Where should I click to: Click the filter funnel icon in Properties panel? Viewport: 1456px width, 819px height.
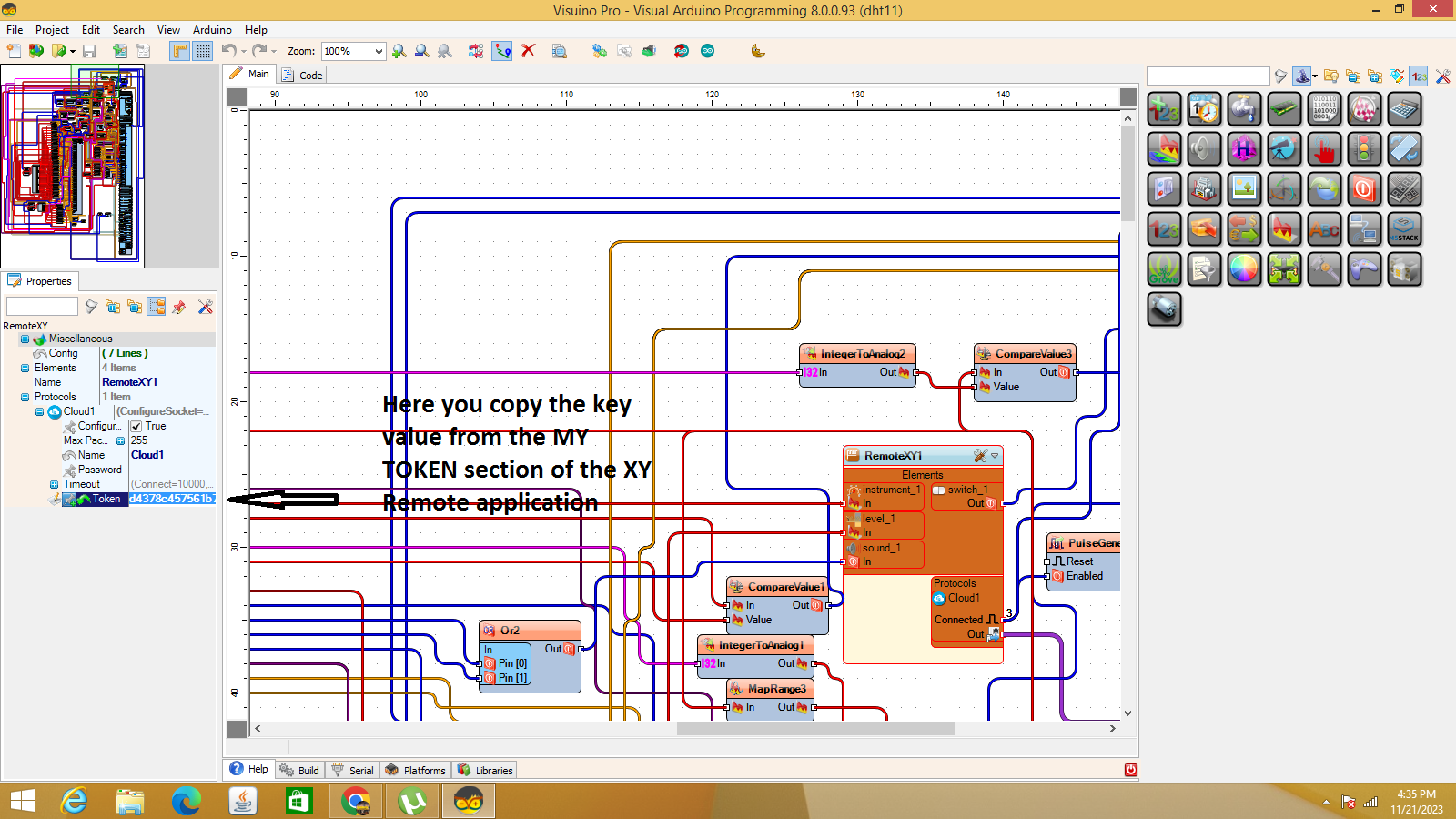tap(91, 307)
